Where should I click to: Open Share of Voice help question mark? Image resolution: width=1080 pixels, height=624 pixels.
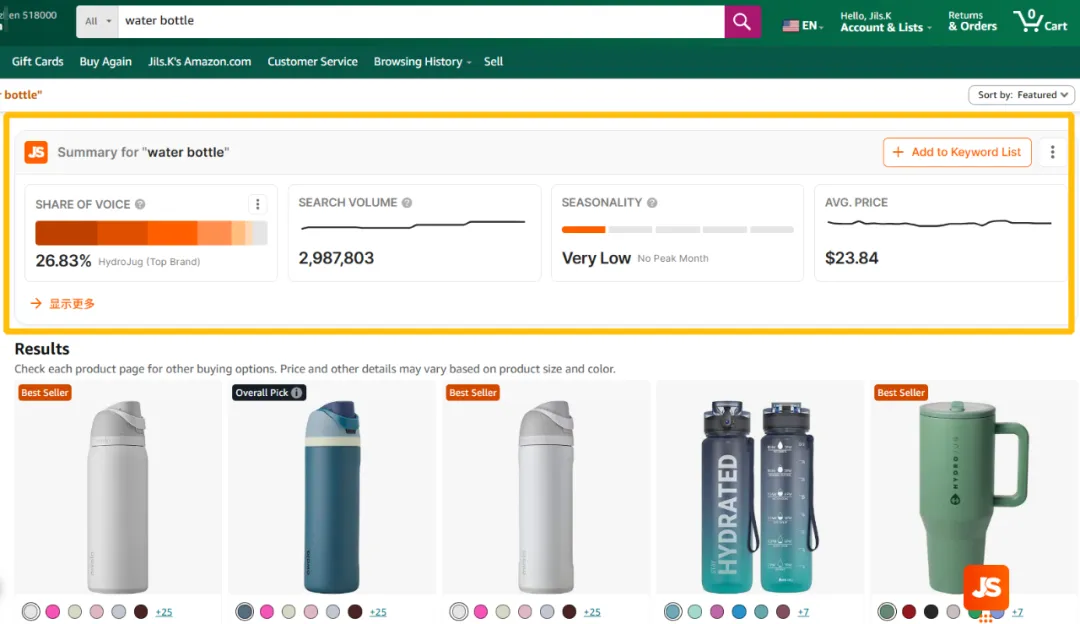click(x=140, y=205)
